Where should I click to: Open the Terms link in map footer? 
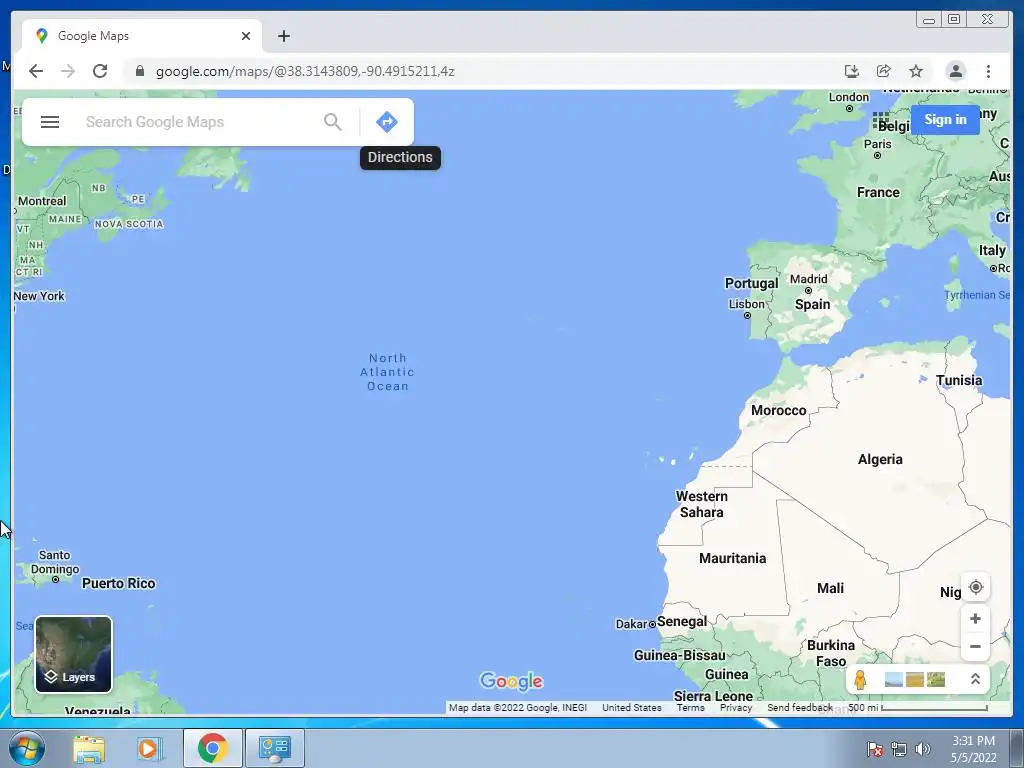(690, 707)
